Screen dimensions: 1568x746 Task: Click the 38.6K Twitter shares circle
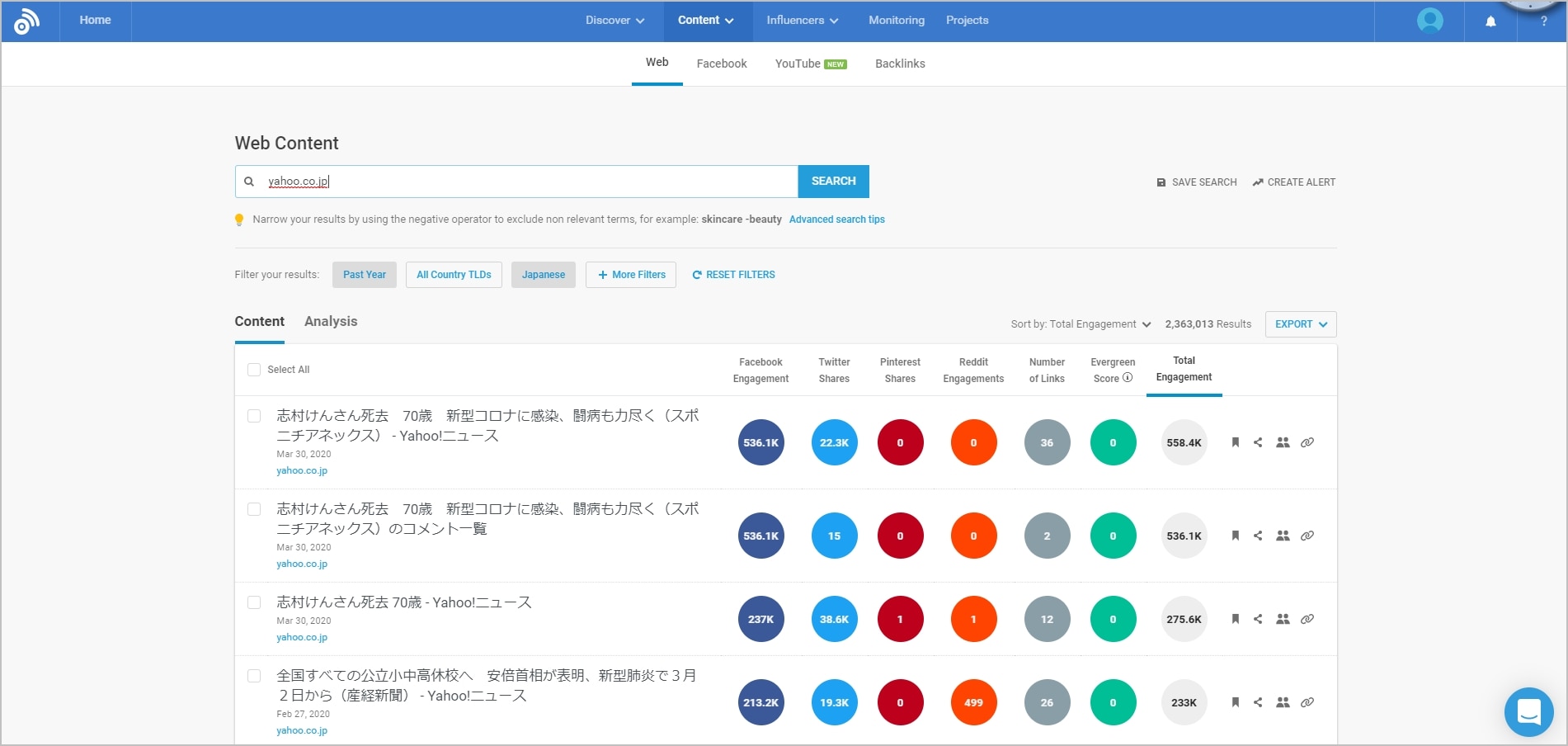834,619
